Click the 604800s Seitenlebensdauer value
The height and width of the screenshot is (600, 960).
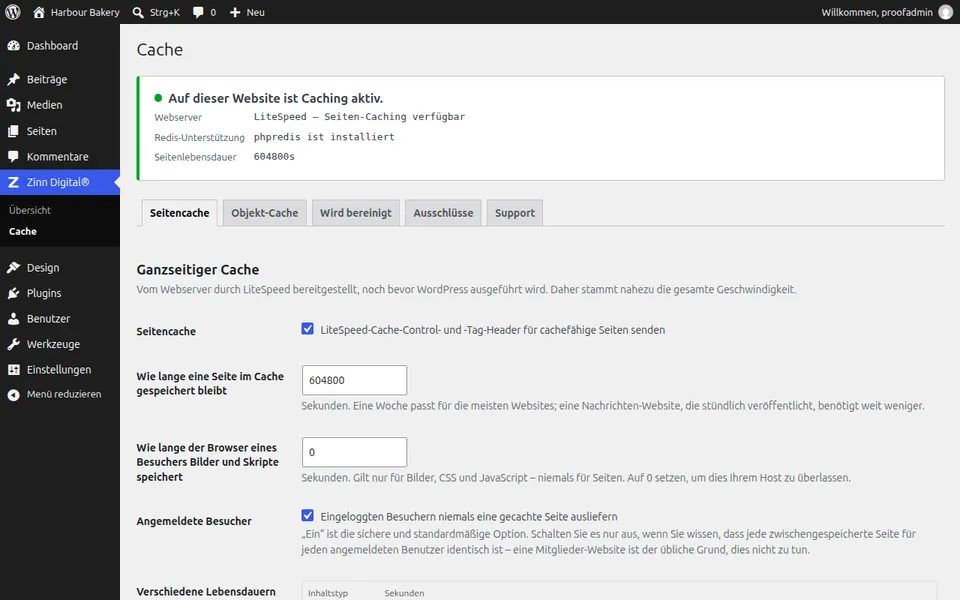click(274, 157)
